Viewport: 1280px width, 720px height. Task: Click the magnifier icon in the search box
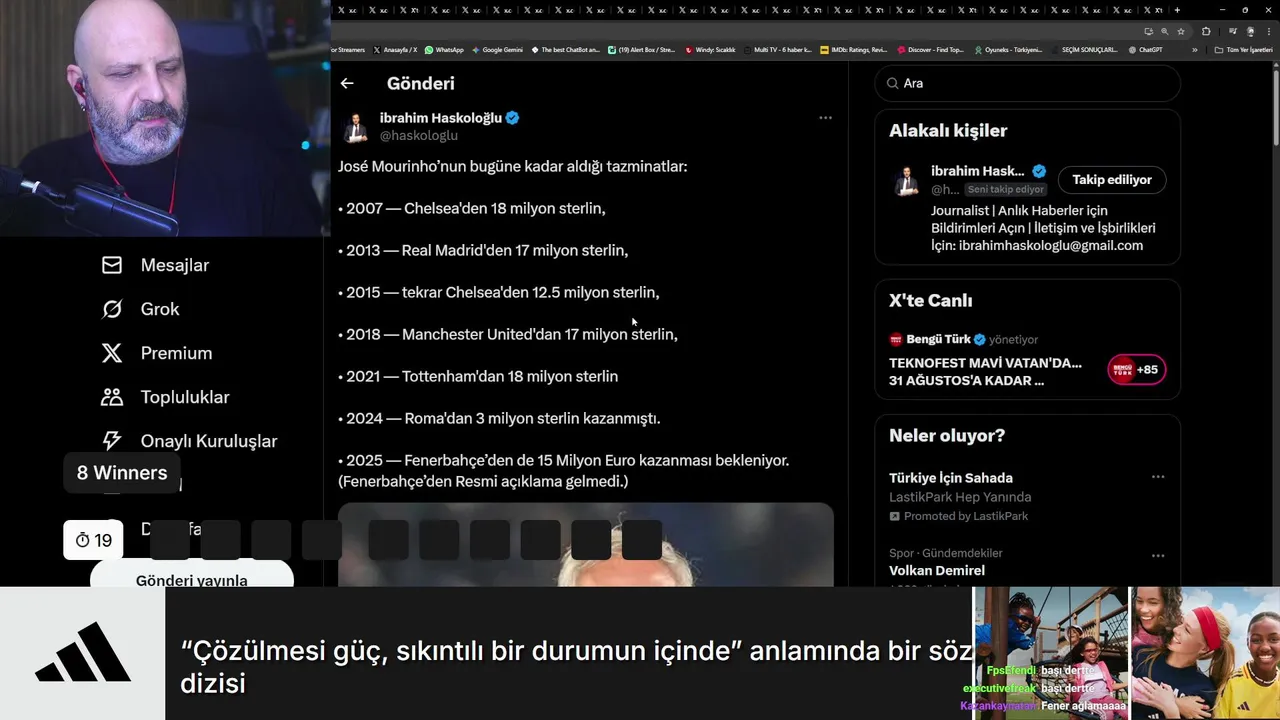click(892, 83)
